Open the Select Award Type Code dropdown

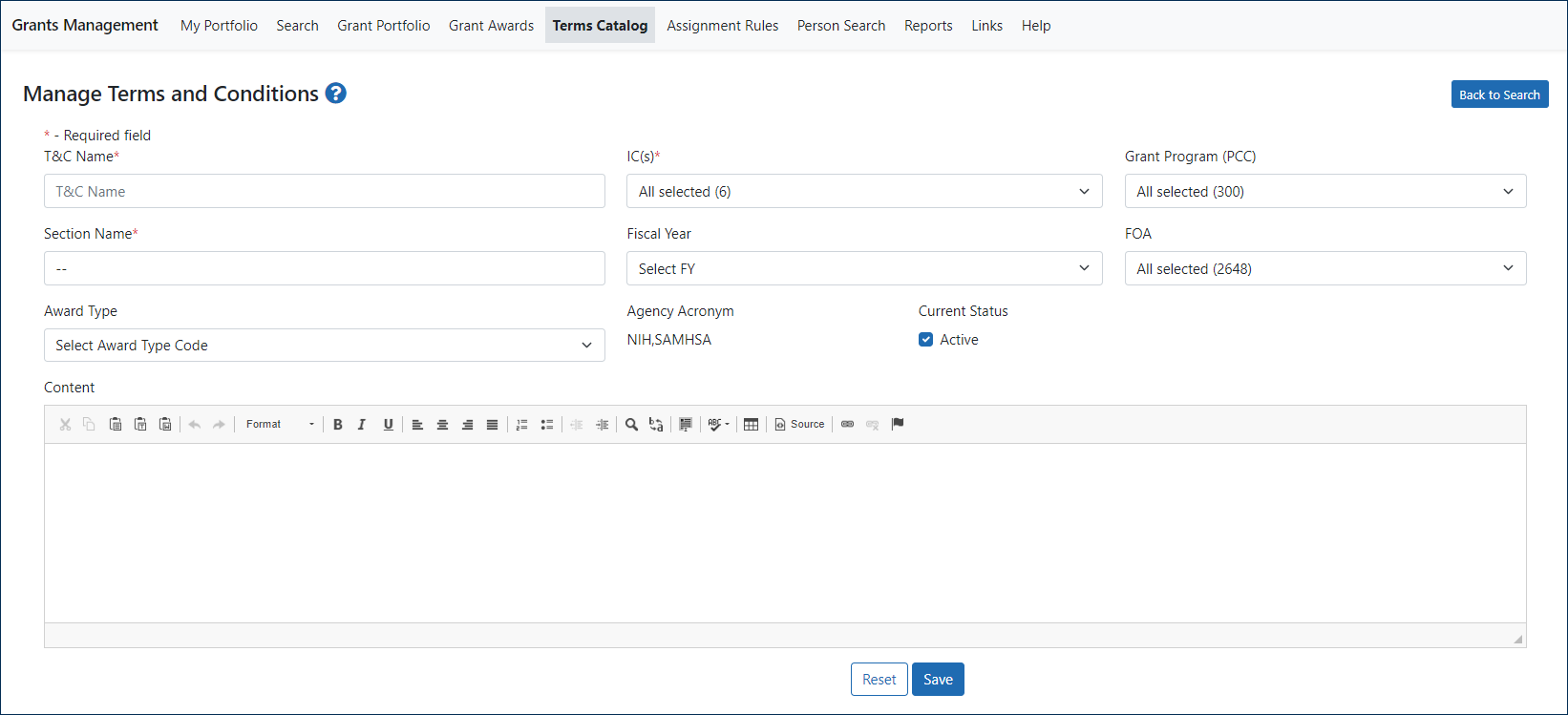point(325,345)
